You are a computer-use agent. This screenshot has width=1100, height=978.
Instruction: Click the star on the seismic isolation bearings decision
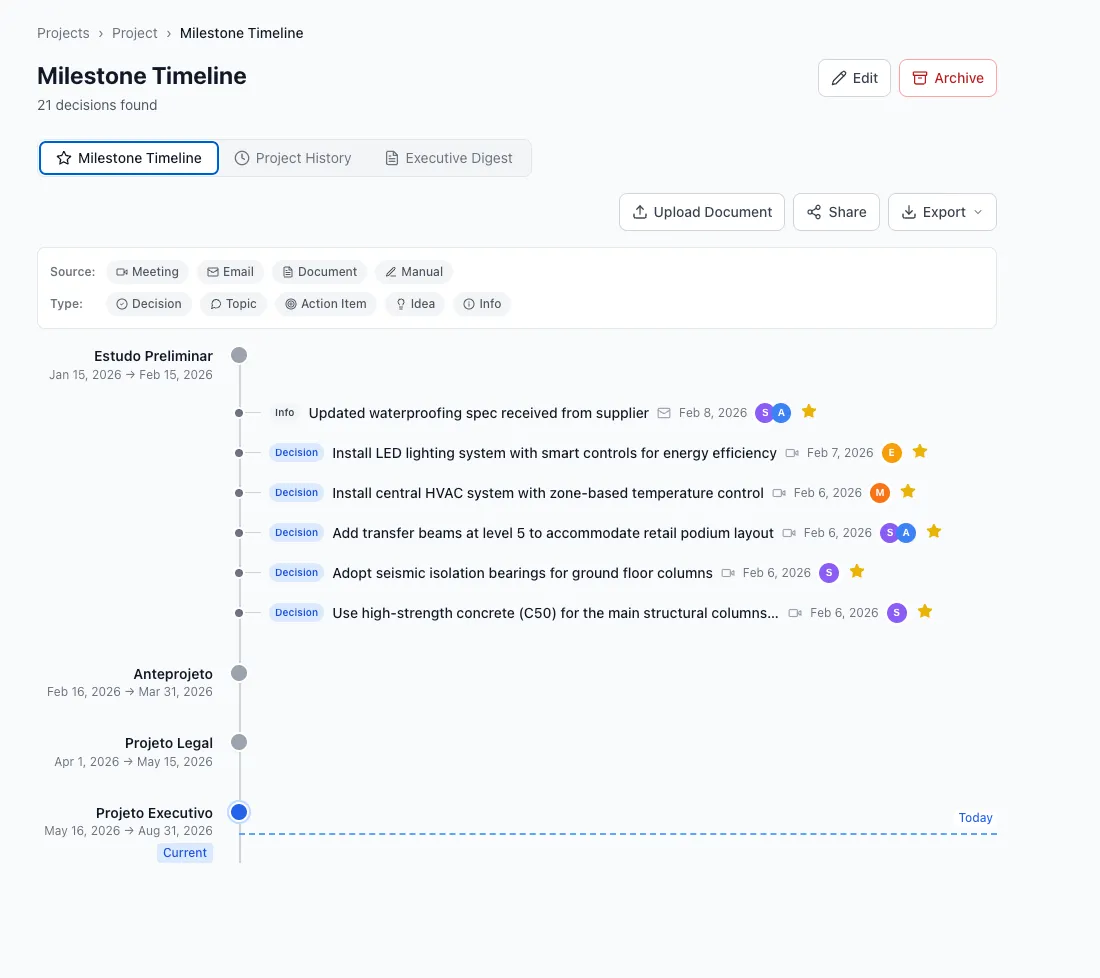857,571
